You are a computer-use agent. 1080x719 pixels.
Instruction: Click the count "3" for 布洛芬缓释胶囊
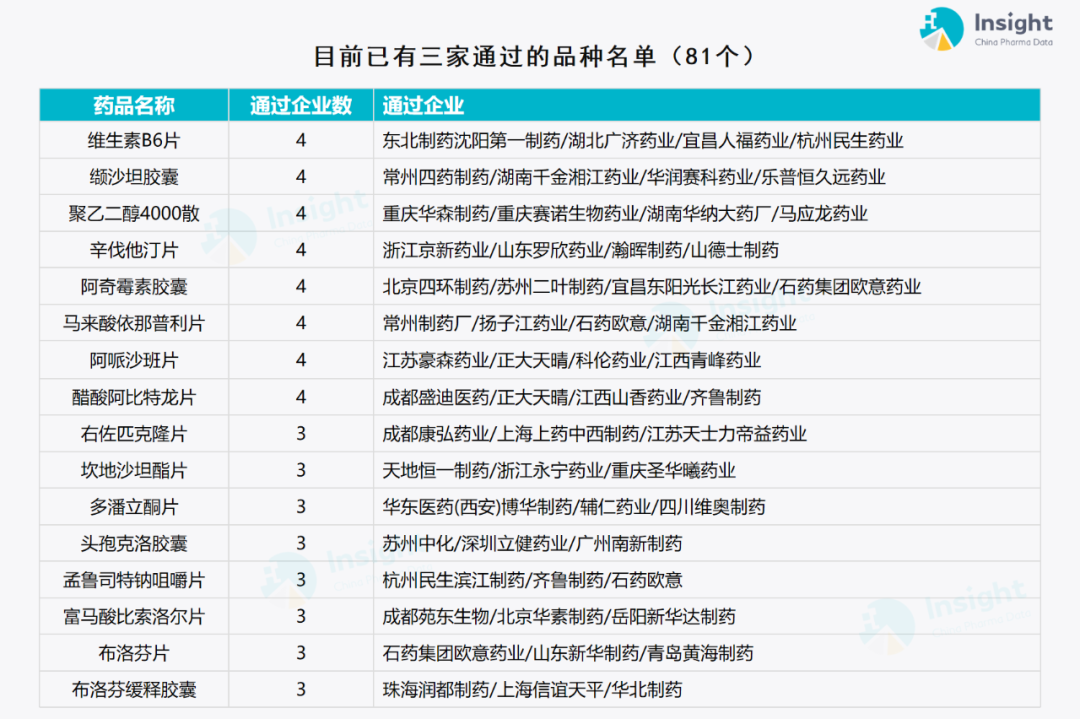click(x=301, y=689)
